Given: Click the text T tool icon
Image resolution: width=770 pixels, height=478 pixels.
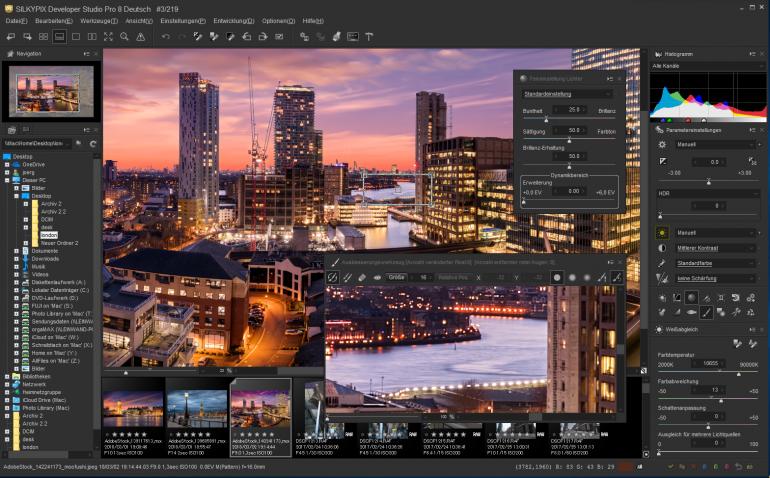Looking at the screenshot, I should (x=369, y=37).
